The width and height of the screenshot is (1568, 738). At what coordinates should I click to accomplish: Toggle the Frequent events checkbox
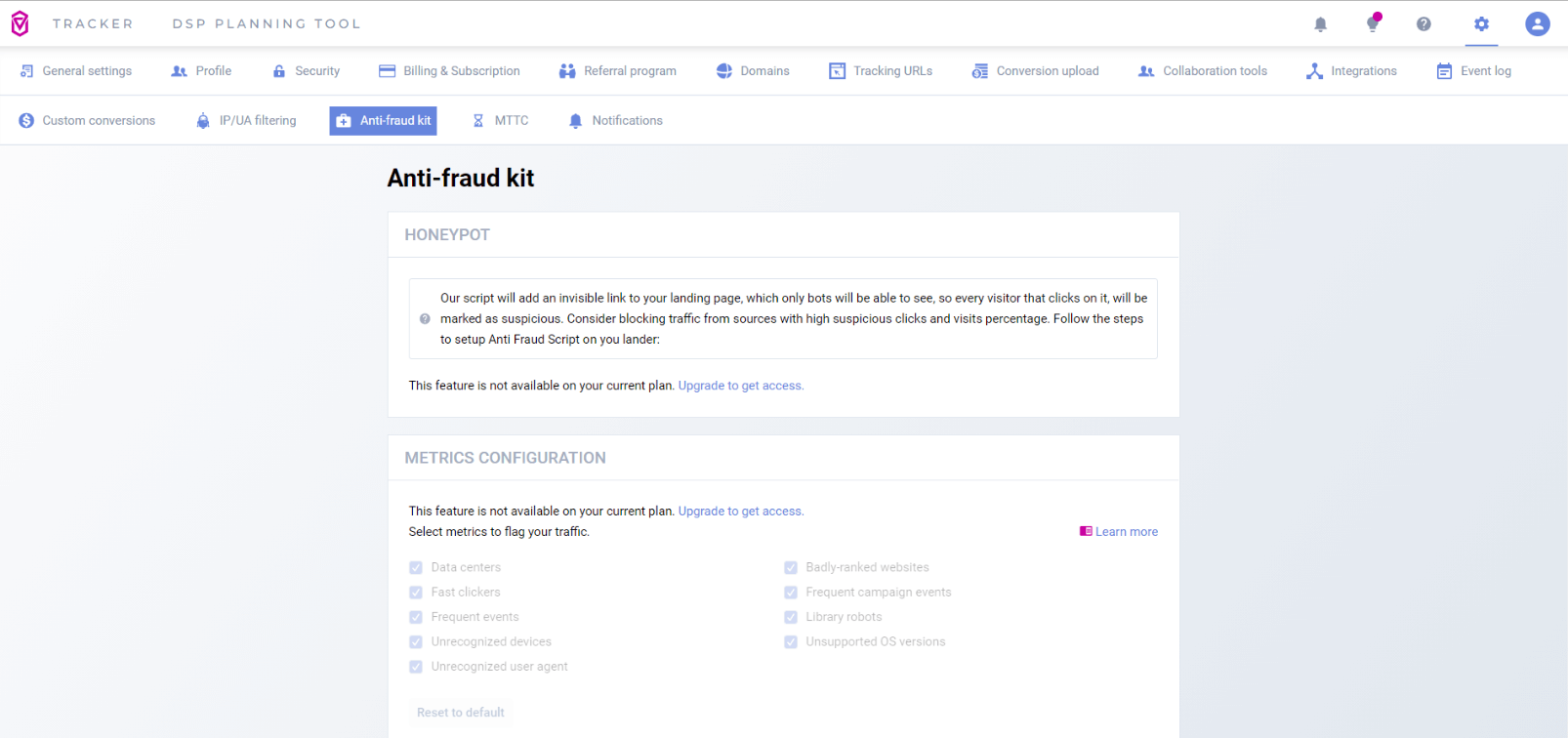tap(416, 618)
